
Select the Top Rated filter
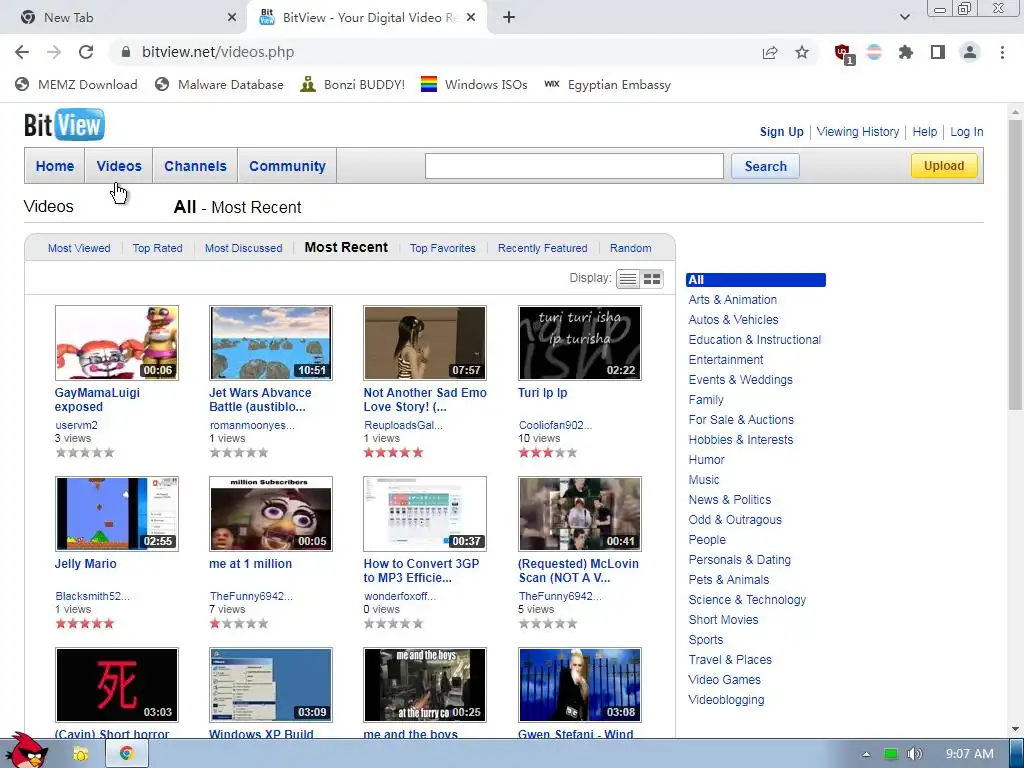coord(157,248)
